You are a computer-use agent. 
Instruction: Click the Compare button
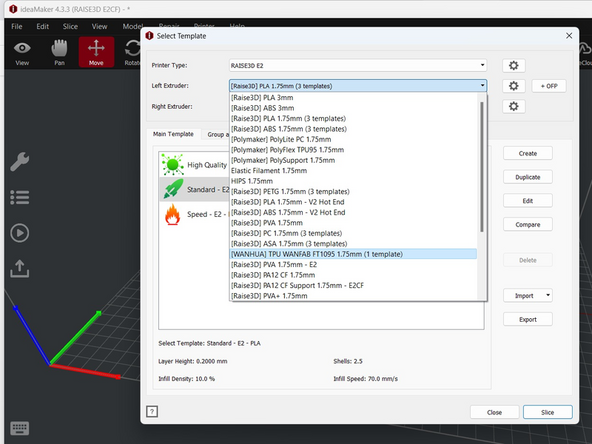(x=527, y=225)
